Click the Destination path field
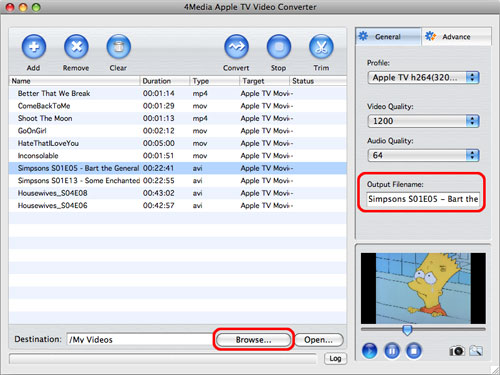Screen dimensions: 500x375 tap(140, 340)
